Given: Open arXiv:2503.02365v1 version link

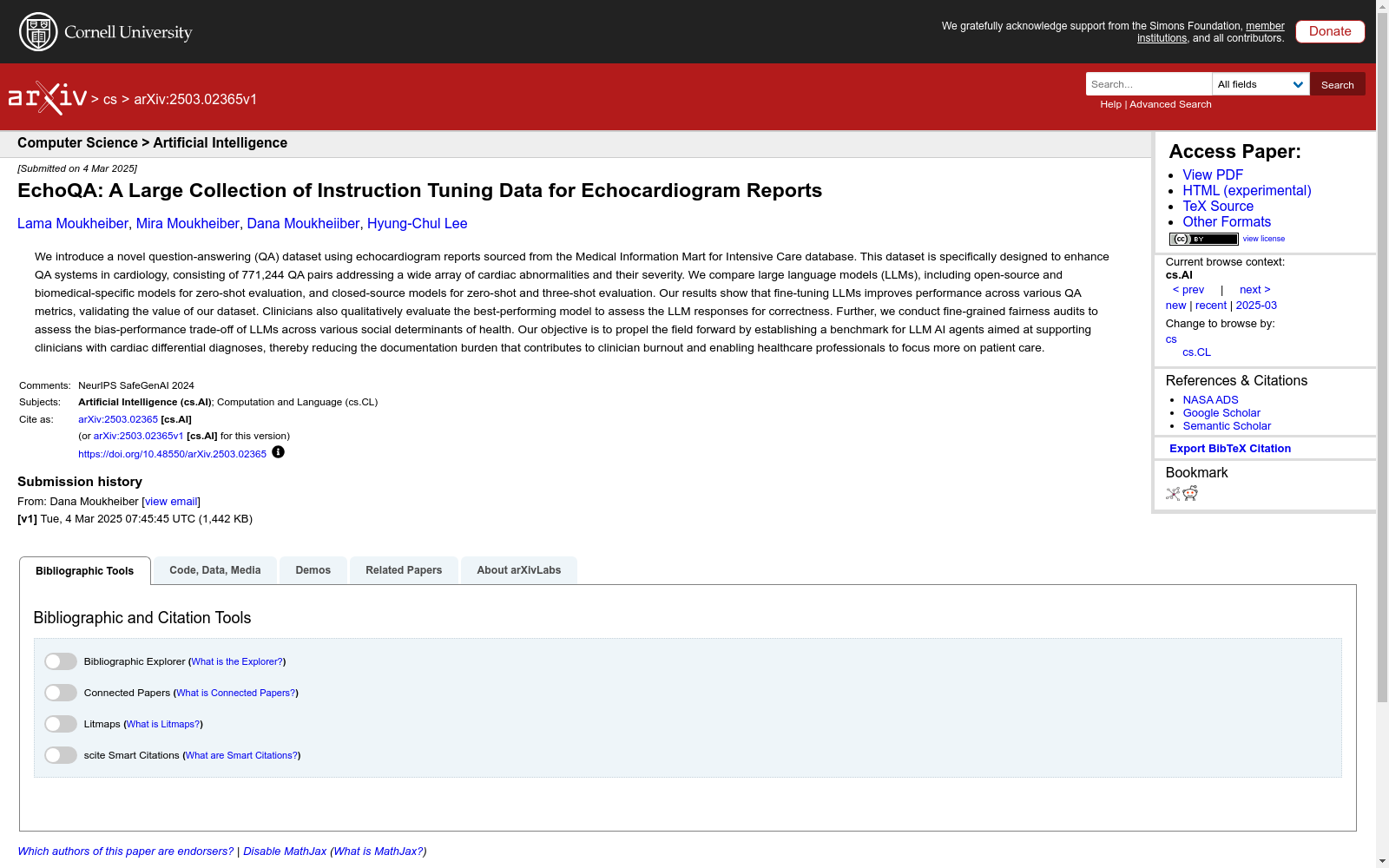Looking at the screenshot, I should pyautogui.click(x=138, y=437).
